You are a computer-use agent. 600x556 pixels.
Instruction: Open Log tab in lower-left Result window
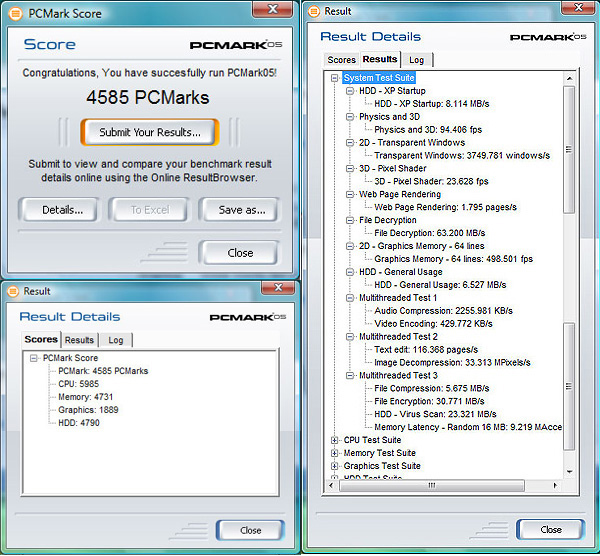pos(116,340)
